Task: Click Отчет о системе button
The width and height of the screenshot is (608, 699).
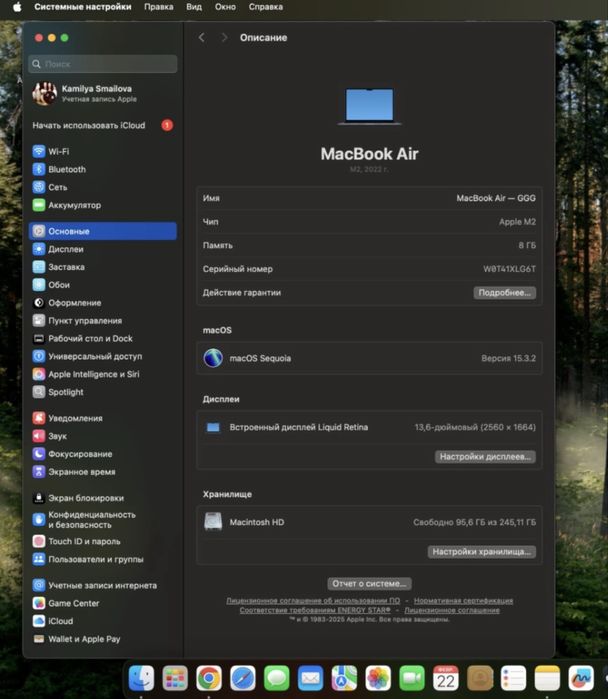Action: pos(369,584)
